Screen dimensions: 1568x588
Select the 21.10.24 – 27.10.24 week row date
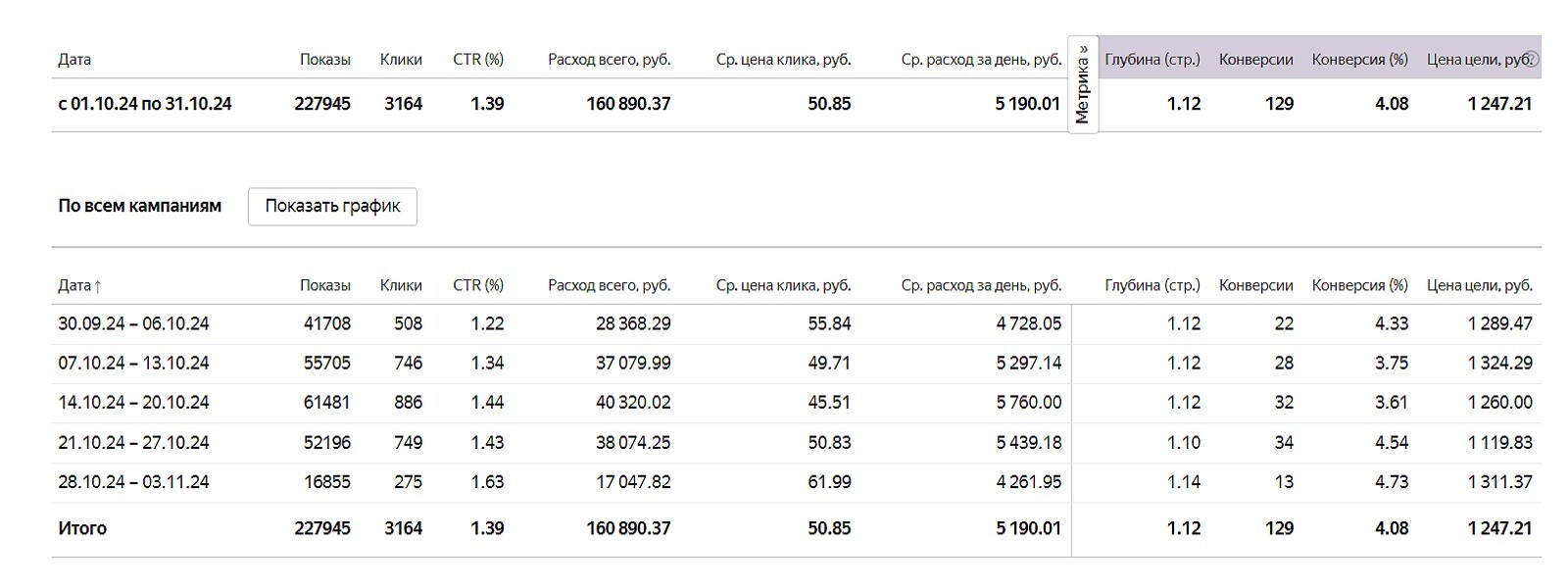point(133,442)
